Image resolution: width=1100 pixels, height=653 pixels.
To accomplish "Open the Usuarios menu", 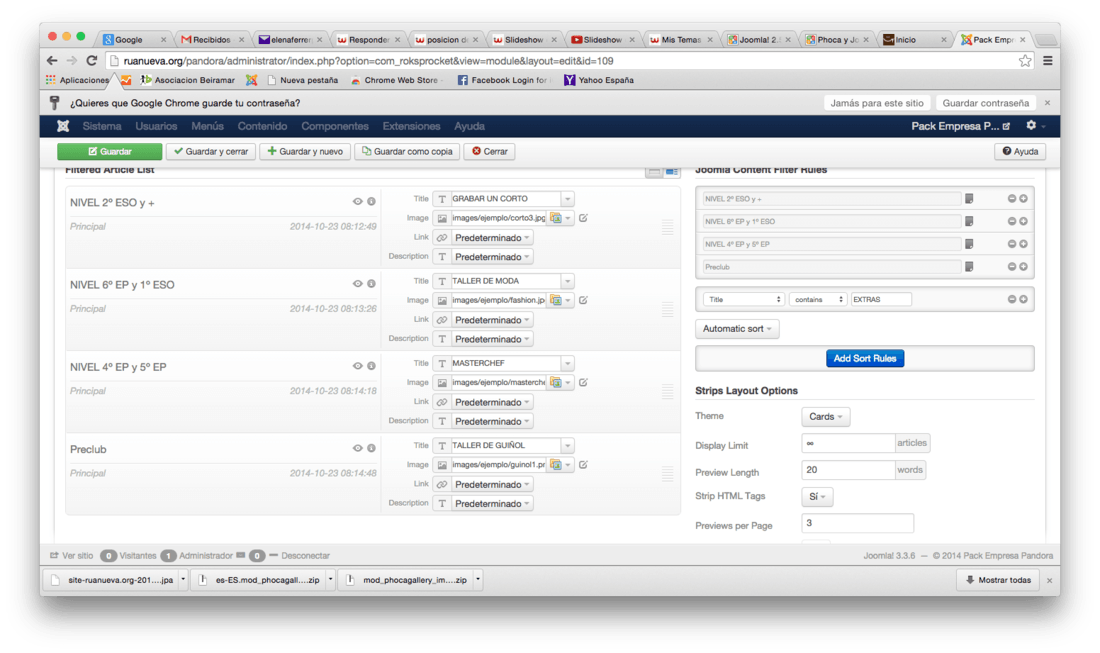I will click(156, 126).
